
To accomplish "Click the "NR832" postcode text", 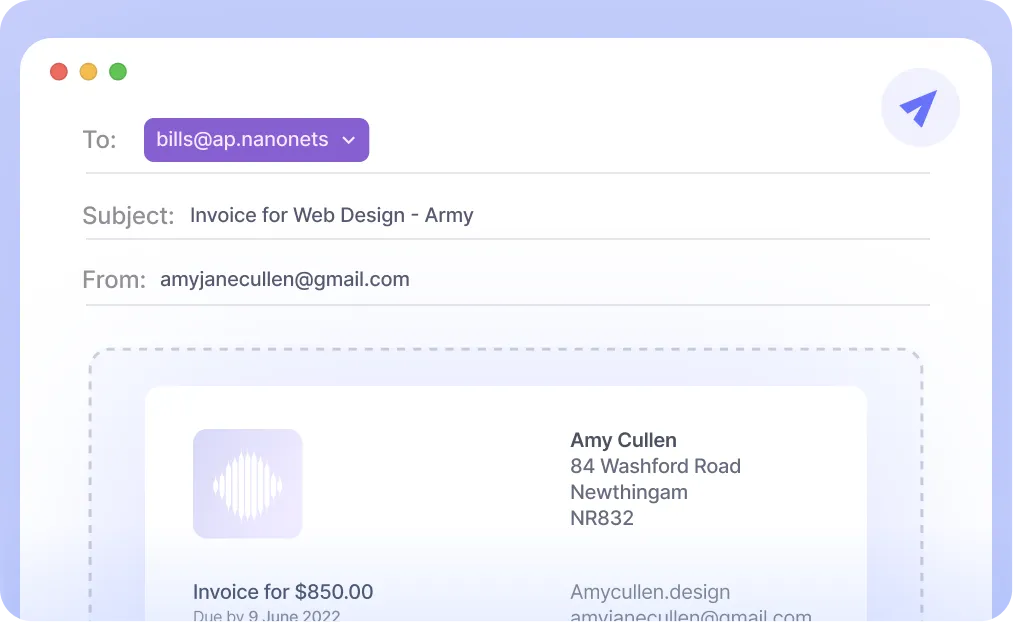I will tap(601, 518).
